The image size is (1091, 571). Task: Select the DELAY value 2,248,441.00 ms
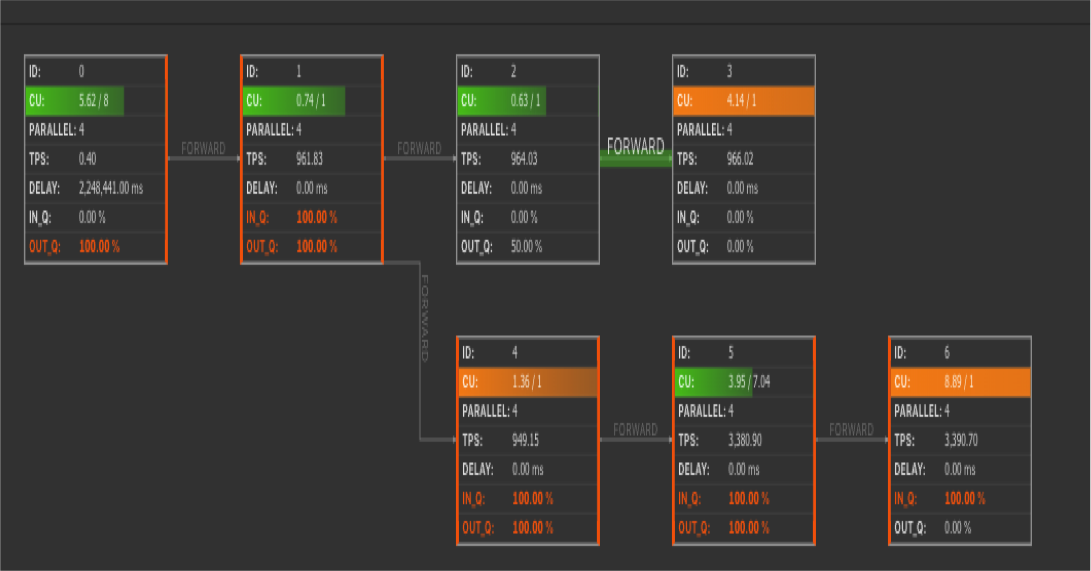coord(111,188)
